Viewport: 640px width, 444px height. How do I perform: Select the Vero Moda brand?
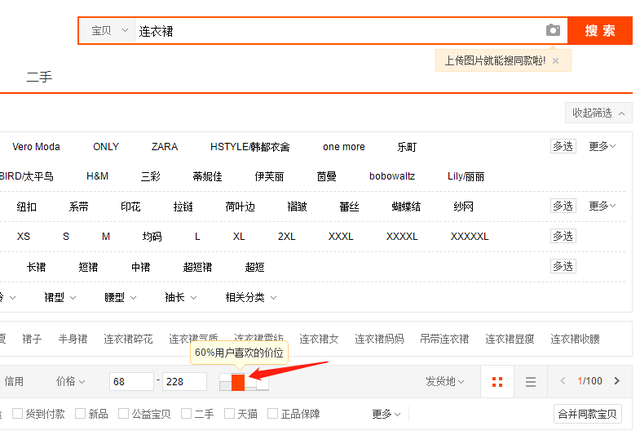point(36,147)
